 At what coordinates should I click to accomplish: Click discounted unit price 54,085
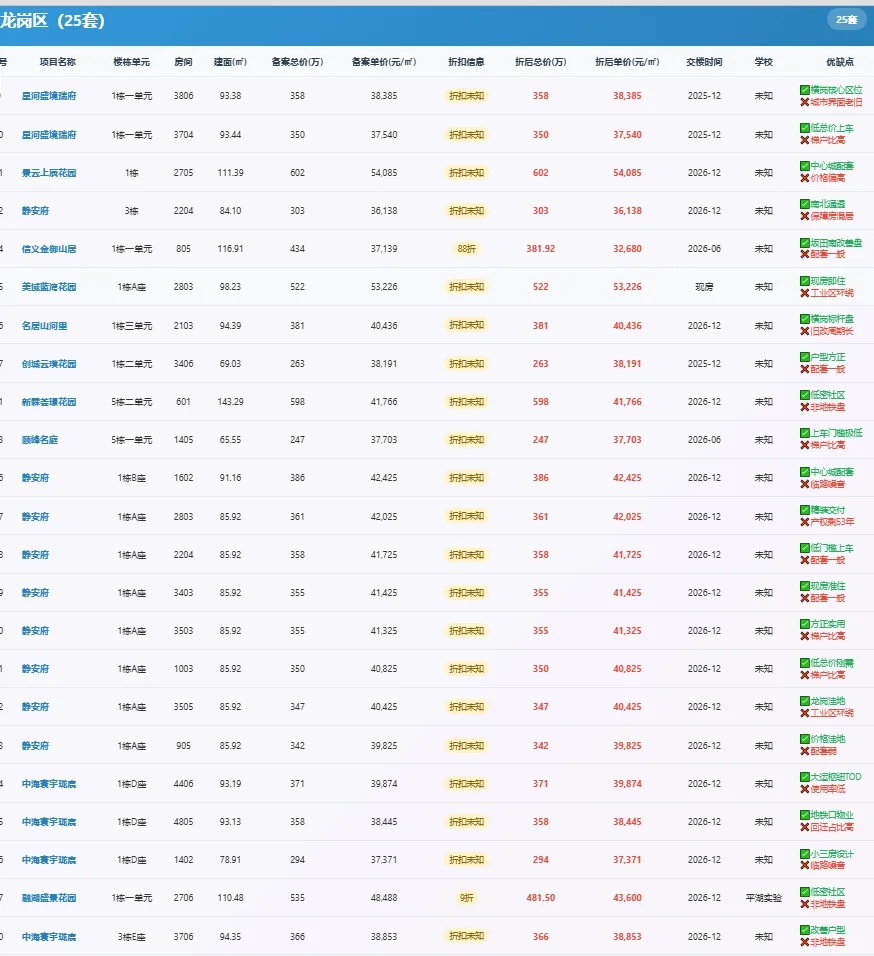point(627,173)
